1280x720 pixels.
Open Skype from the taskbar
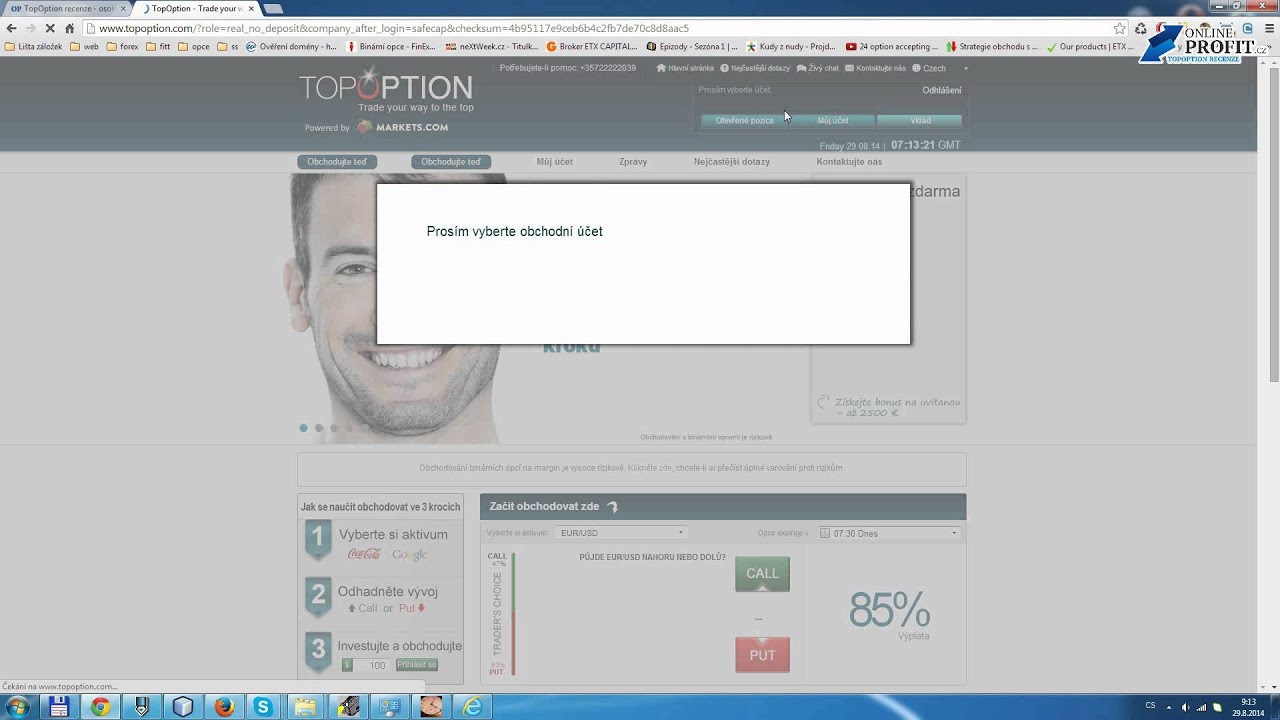tap(264, 707)
